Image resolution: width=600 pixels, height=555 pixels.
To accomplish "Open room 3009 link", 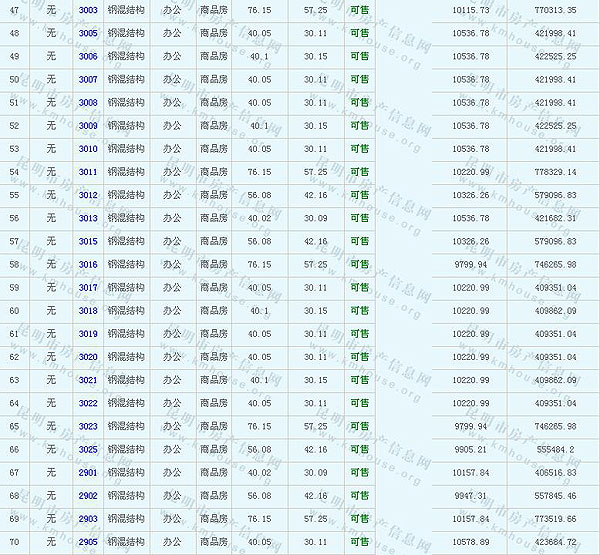I will click(x=88, y=126).
